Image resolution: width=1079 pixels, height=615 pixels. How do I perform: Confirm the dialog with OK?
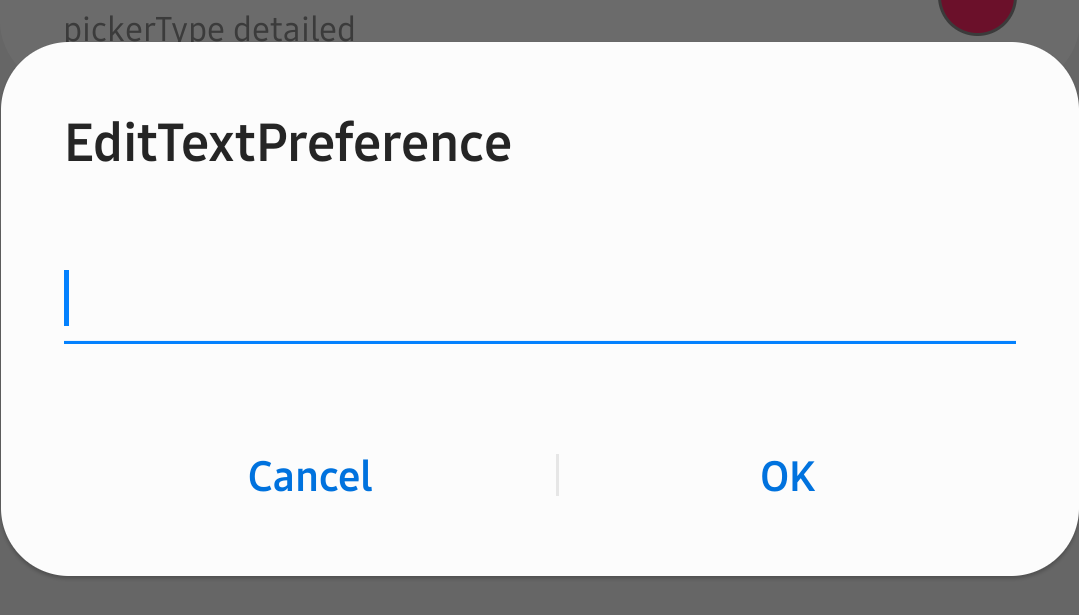[x=788, y=477]
